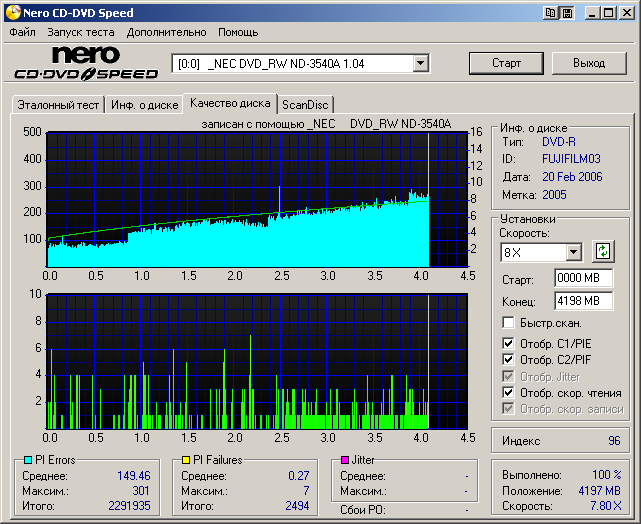Click the save floppy disk icon

(567, 13)
